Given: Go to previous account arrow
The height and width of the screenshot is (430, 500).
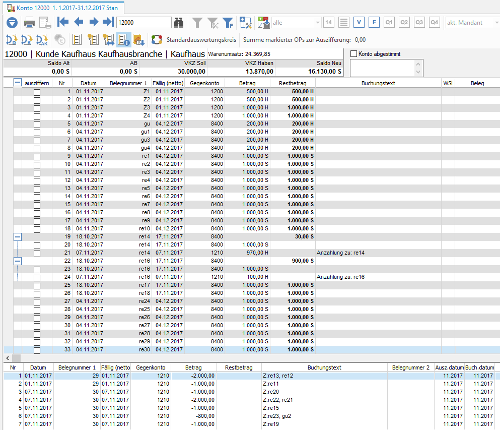Looking at the screenshot, I should tap(78, 22).
